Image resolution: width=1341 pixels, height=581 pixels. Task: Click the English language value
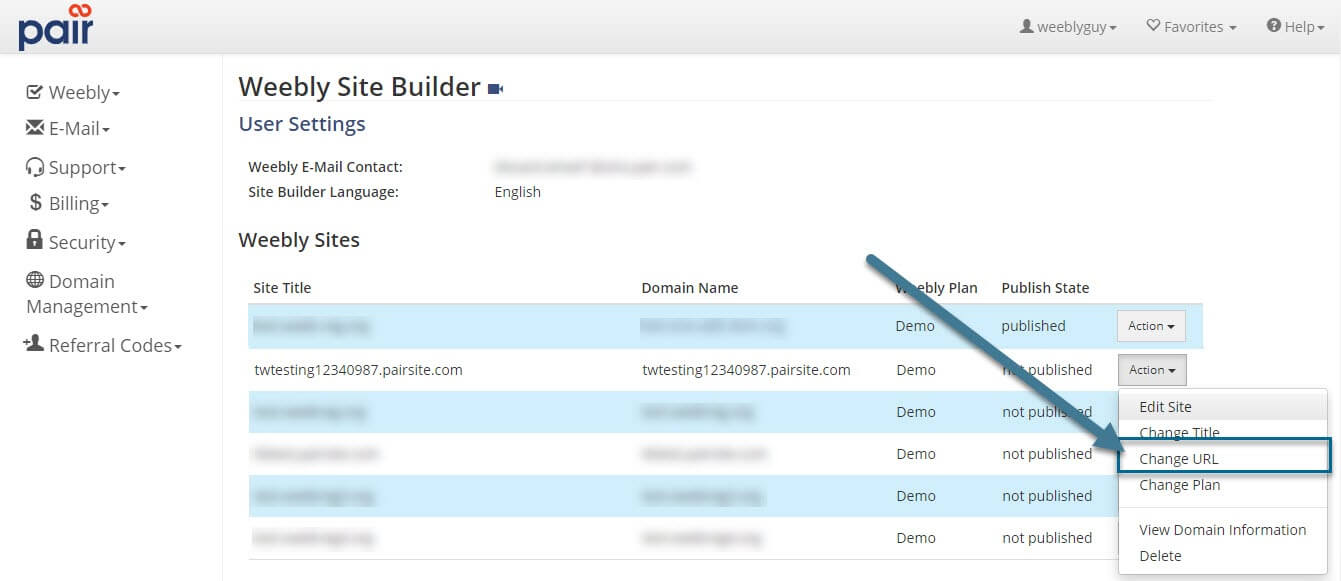518,192
